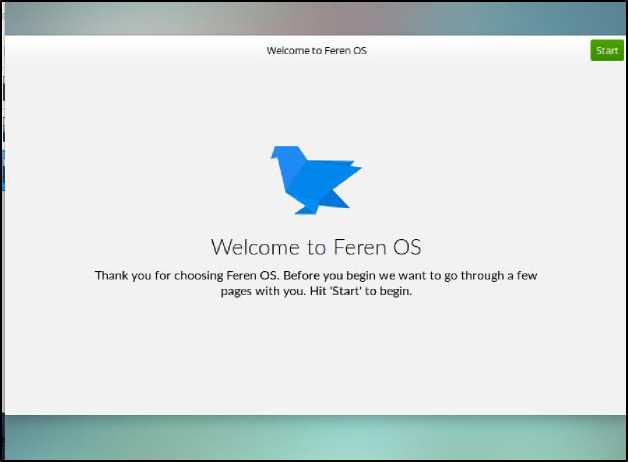Click the empty header bar left of the title
The height and width of the screenshot is (462, 628).
(134, 50)
